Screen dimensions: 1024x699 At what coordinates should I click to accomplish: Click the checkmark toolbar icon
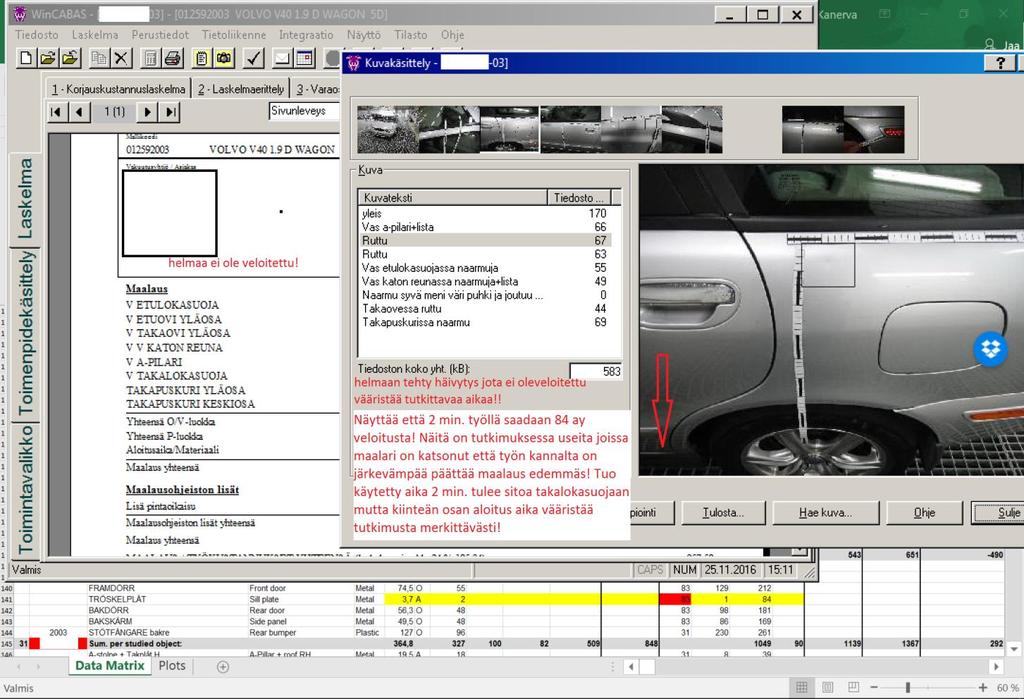[x=253, y=58]
